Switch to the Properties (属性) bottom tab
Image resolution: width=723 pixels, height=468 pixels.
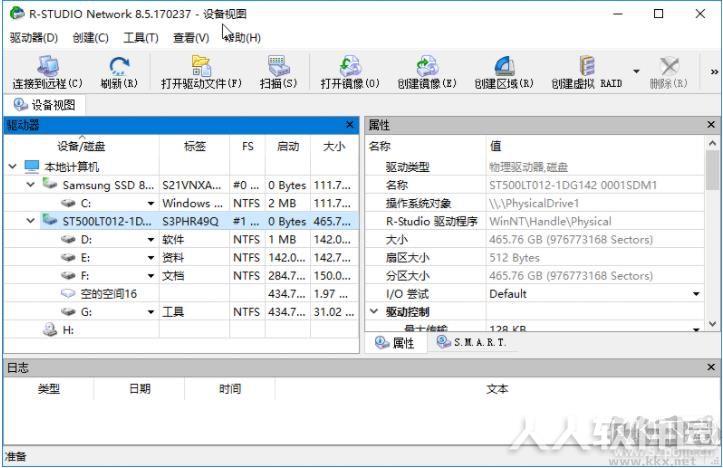pos(395,343)
